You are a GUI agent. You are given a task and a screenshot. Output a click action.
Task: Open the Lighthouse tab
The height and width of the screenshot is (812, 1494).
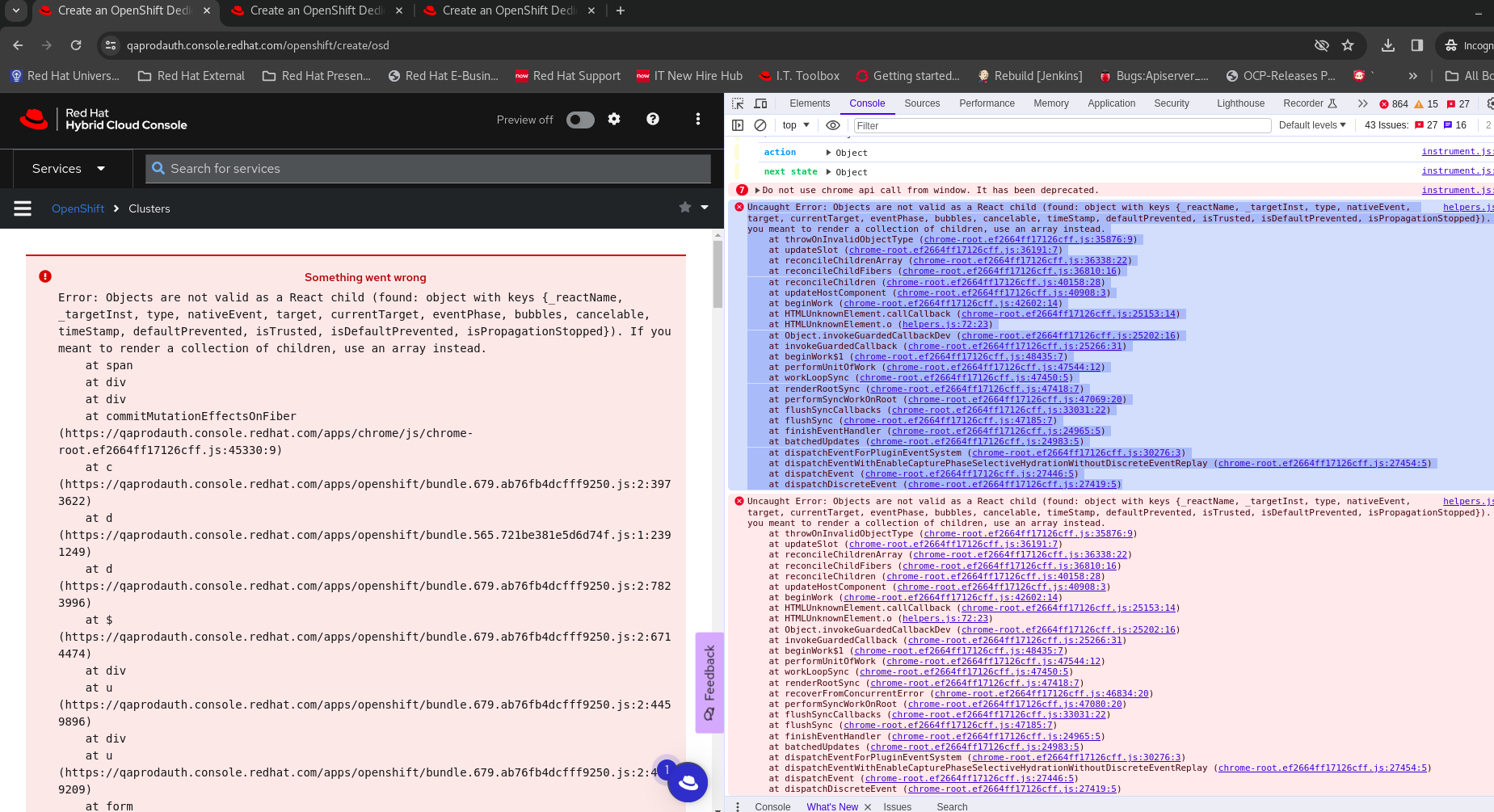[x=1240, y=103]
